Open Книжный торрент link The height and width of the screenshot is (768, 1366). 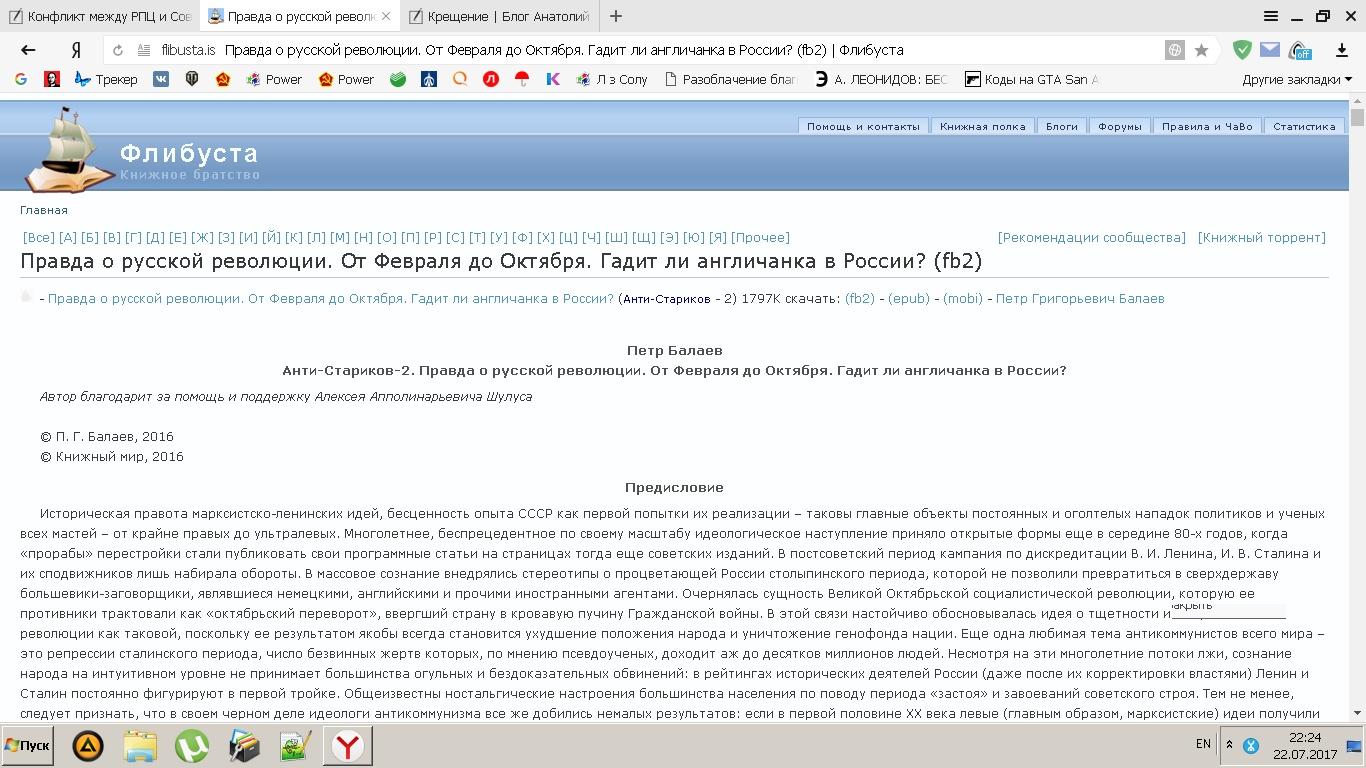pyautogui.click(x=1262, y=237)
